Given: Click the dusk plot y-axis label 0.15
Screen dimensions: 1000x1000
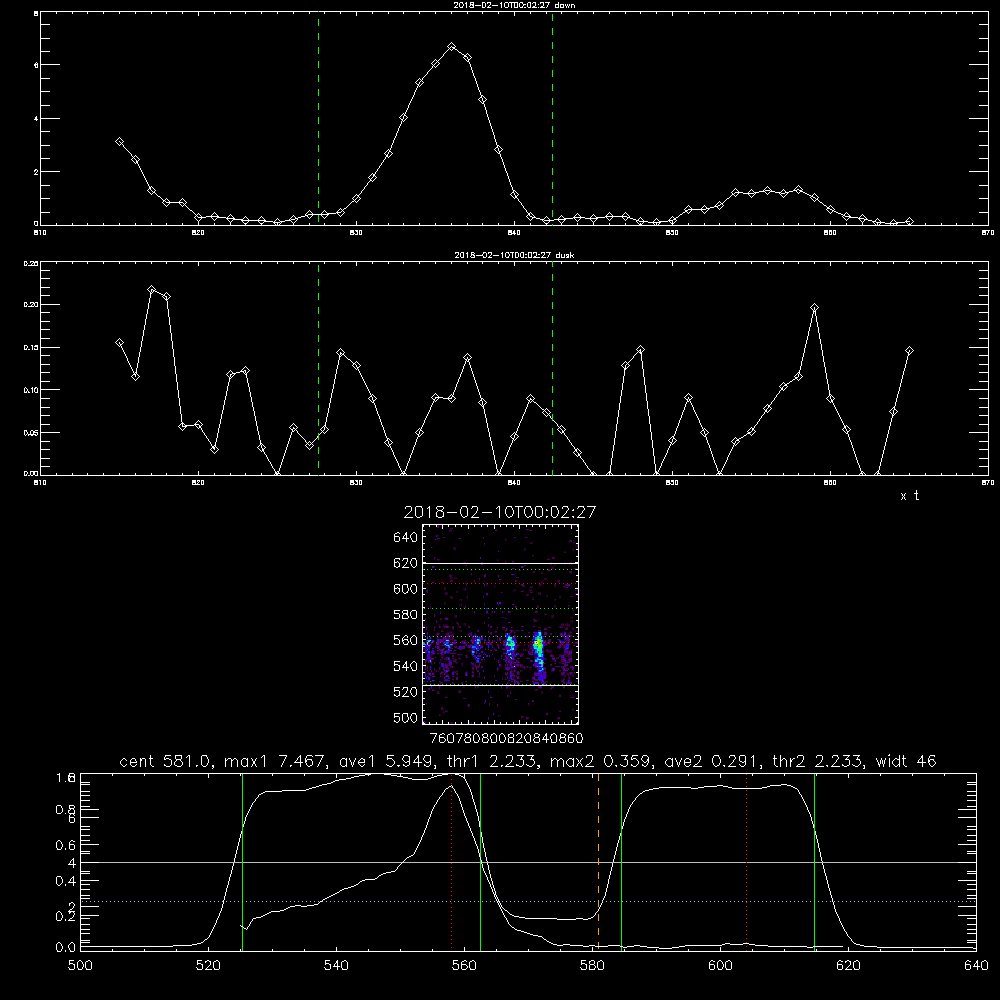Looking at the screenshot, I should click(x=31, y=348).
